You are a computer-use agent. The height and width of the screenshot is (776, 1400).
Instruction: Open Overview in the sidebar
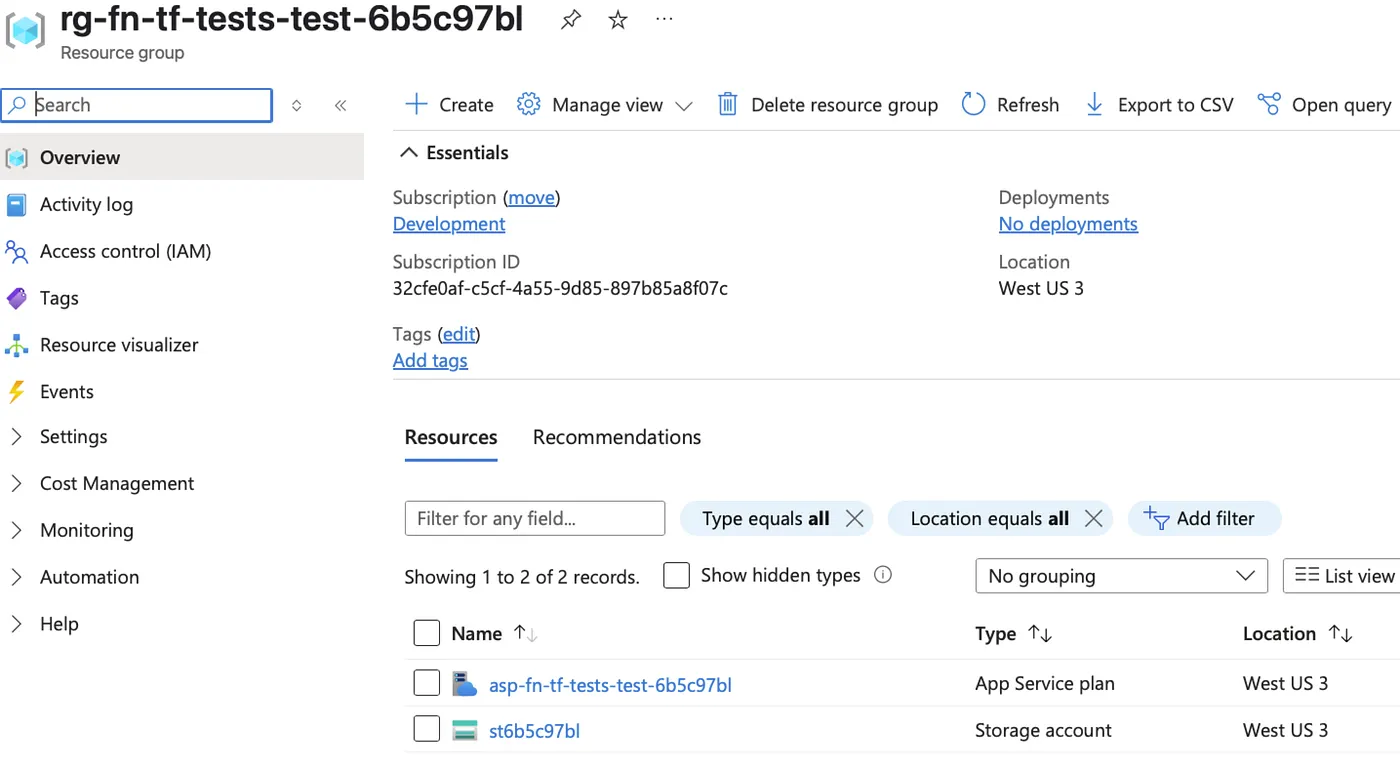[182, 158]
